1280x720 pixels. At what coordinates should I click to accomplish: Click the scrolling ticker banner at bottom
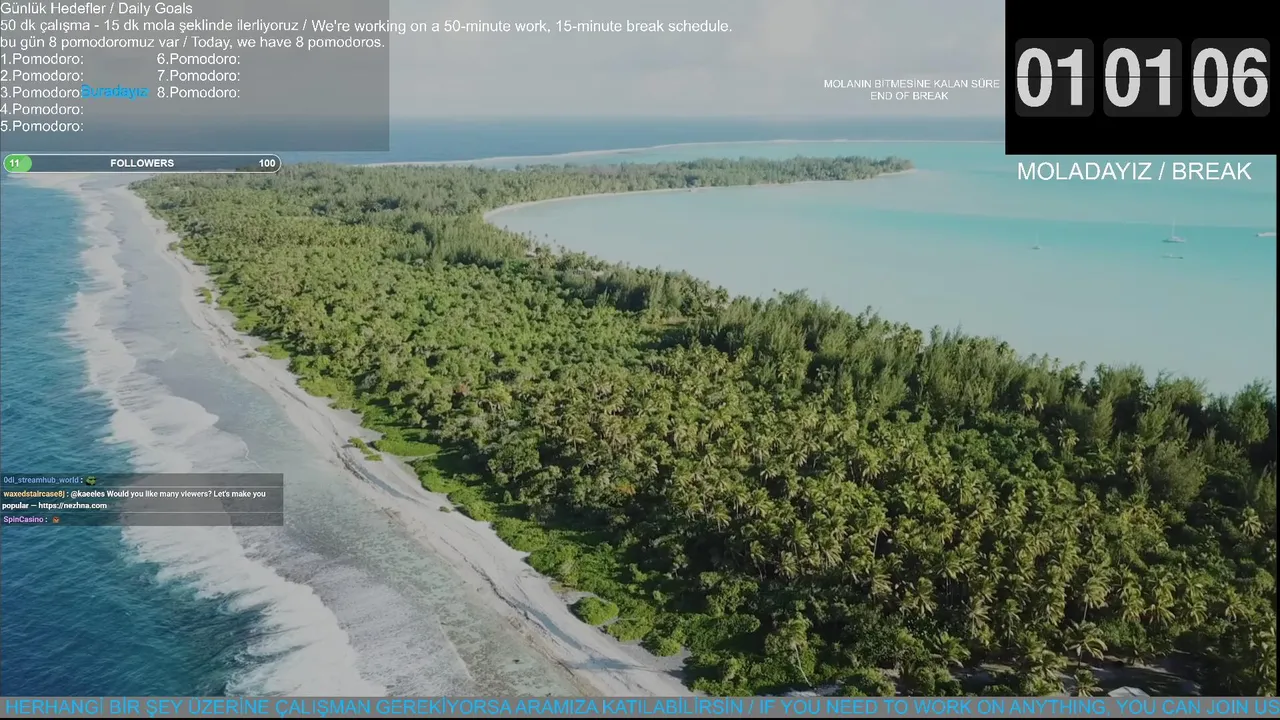[x=640, y=708]
